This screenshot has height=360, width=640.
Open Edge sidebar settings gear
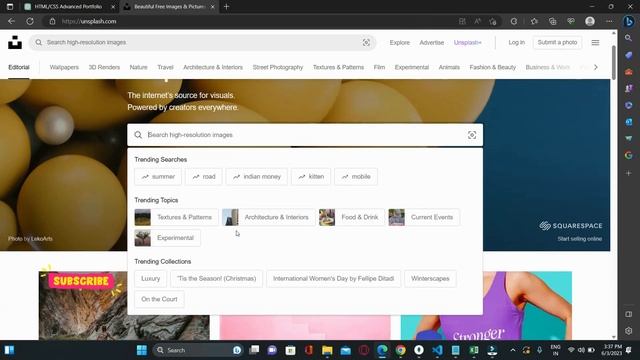[629, 331]
